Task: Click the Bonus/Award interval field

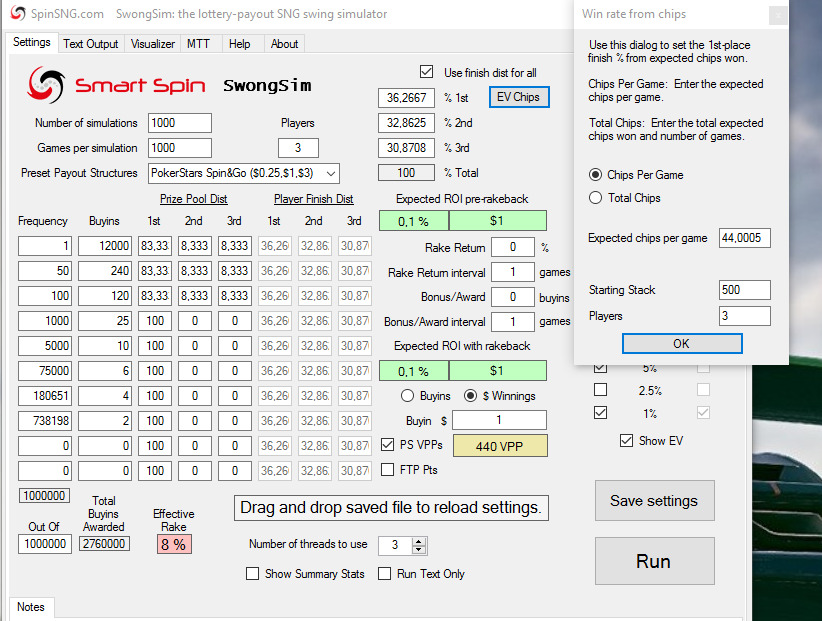Action: tap(513, 322)
